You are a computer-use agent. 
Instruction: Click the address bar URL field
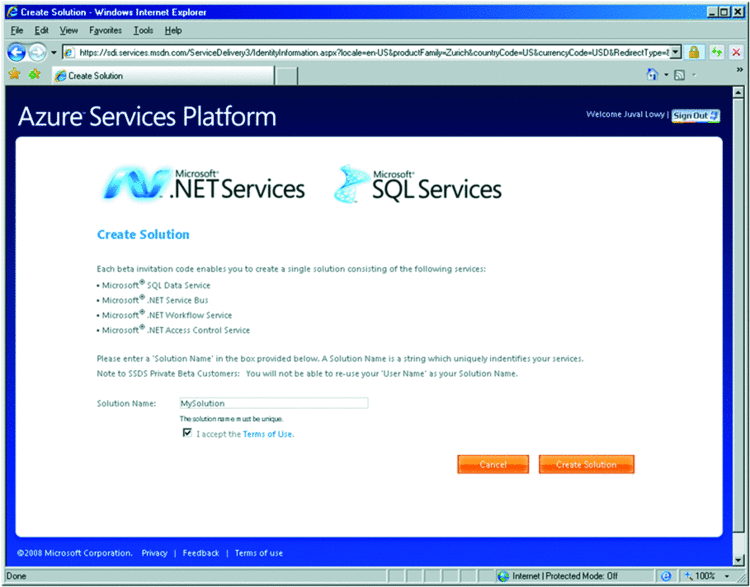[x=367, y=53]
